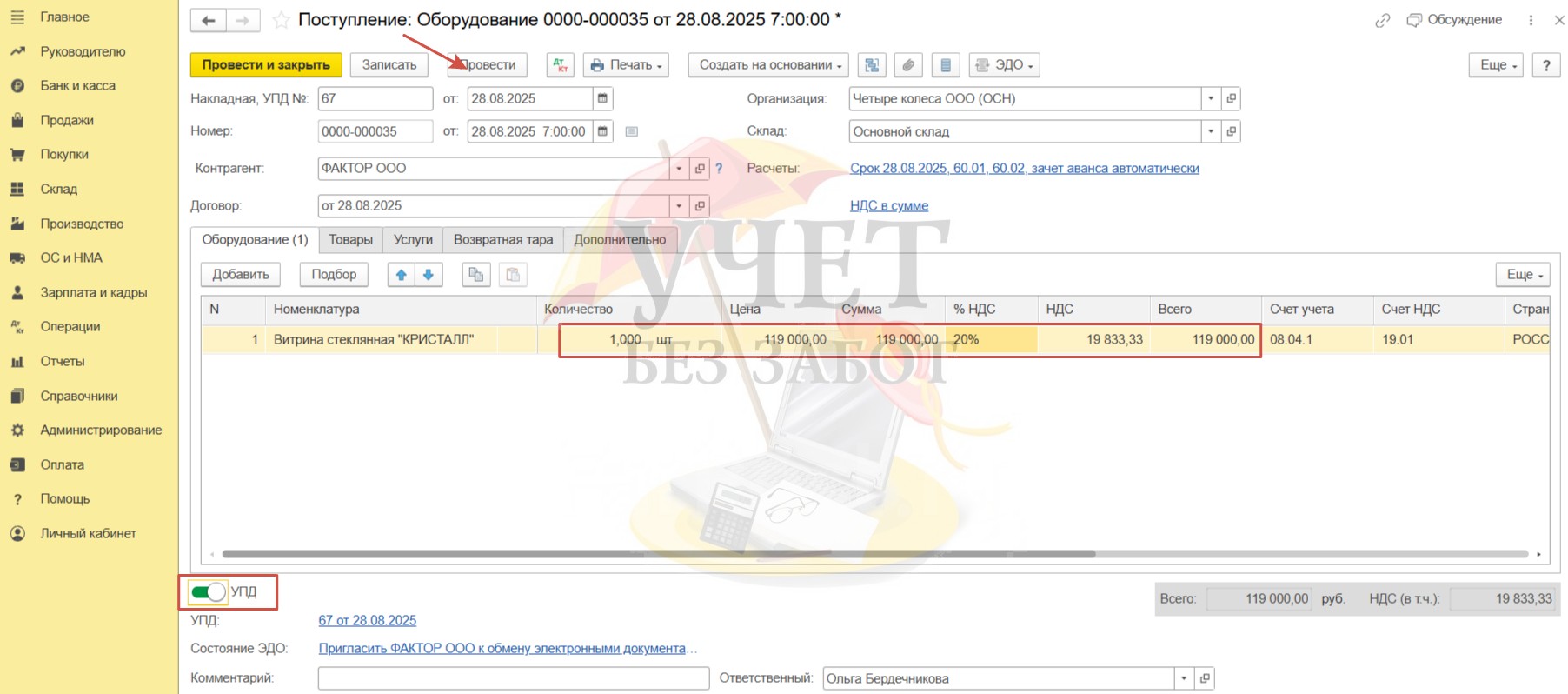The image size is (1568, 694).
Task: Click Добавить row button
Action: tap(241, 275)
